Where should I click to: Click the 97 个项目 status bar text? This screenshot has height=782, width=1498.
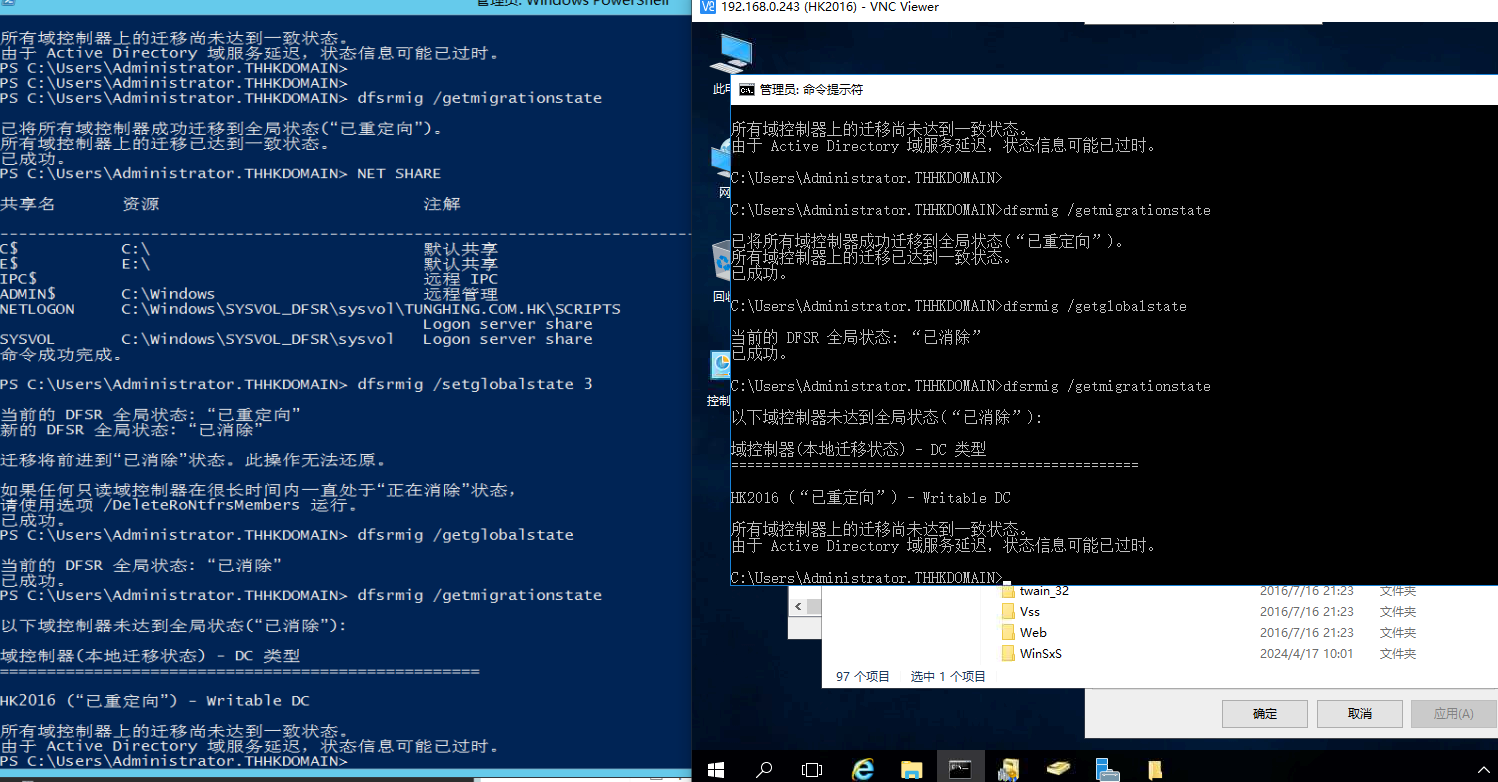coord(862,676)
